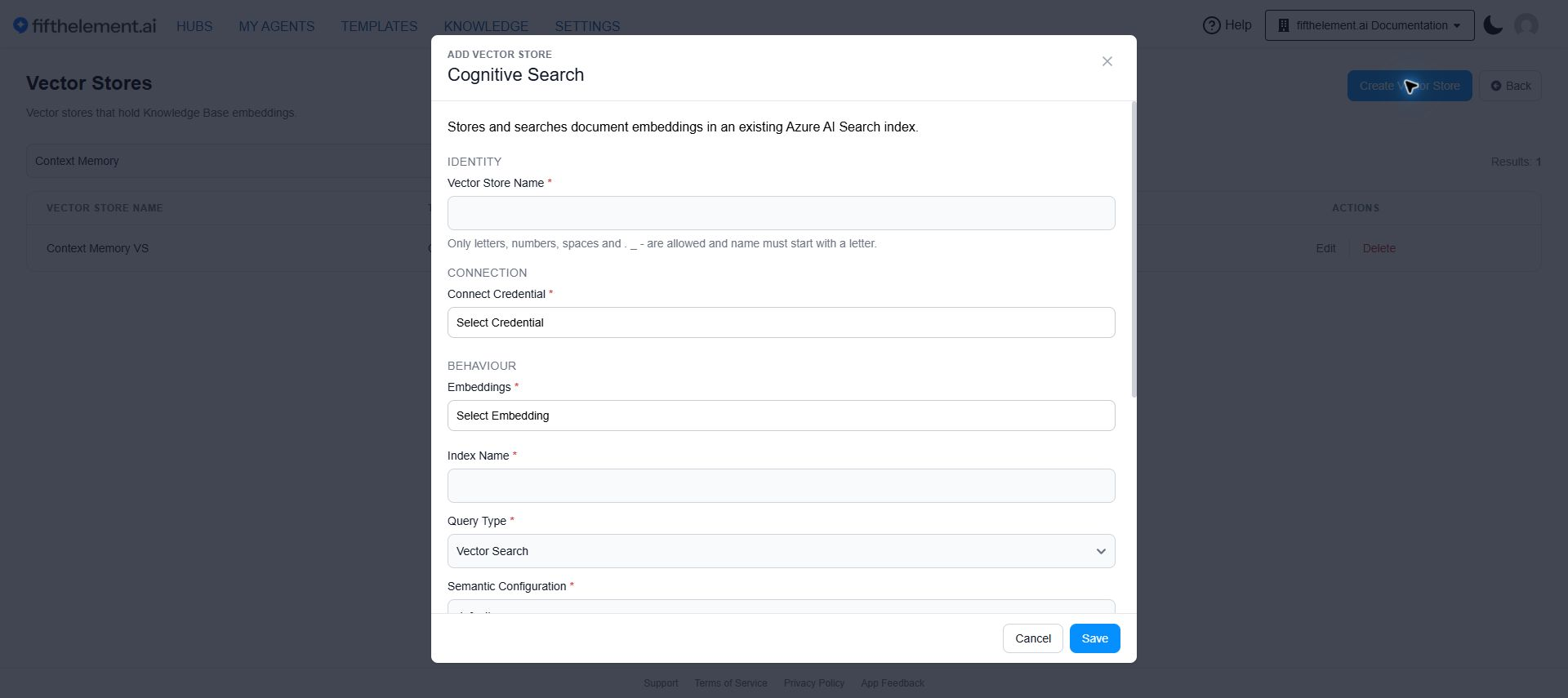Open the KNOWLEDGE menu item
The image size is (1568, 698).
[x=486, y=26]
